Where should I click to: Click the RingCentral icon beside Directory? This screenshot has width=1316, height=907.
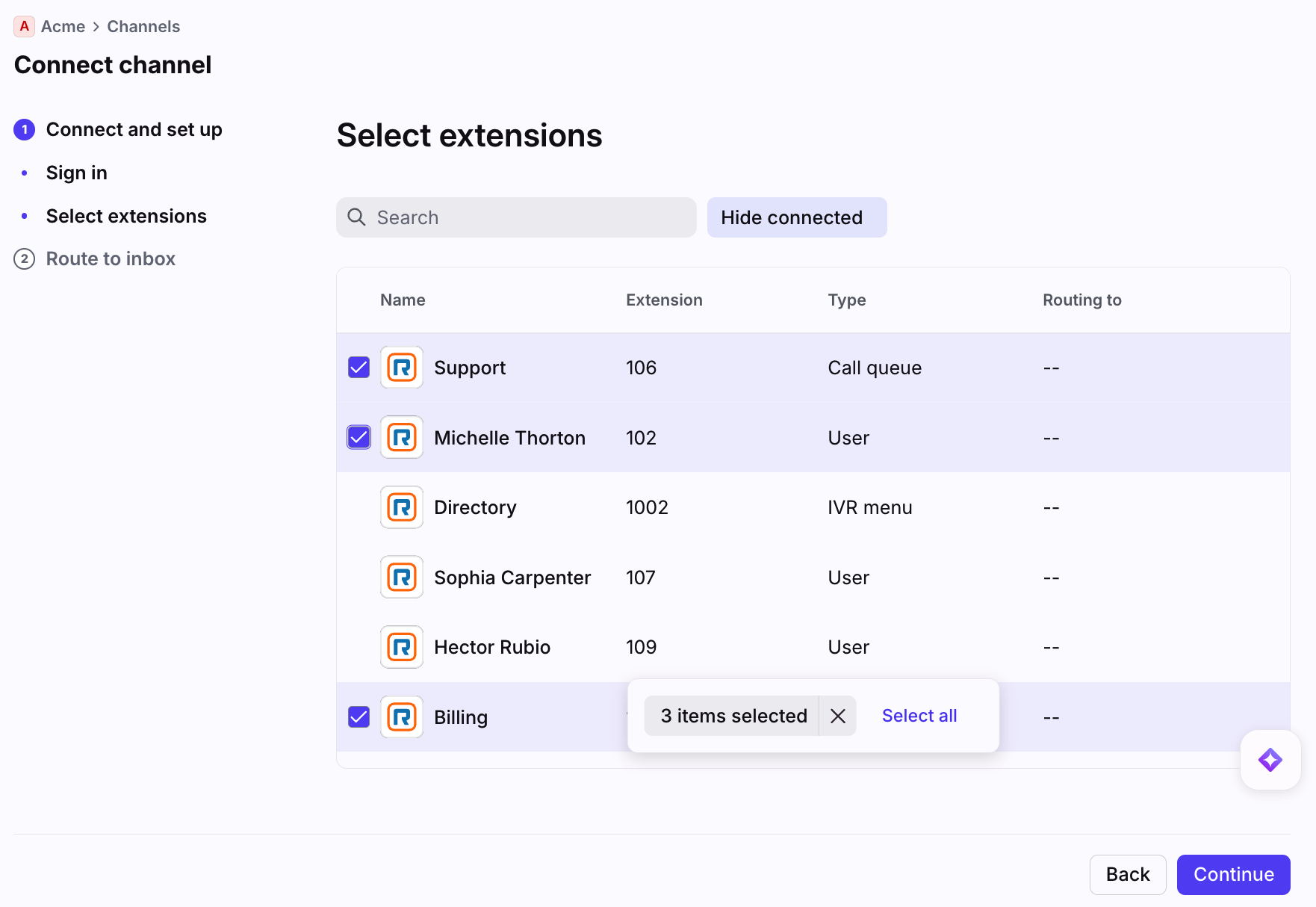pyautogui.click(x=402, y=507)
